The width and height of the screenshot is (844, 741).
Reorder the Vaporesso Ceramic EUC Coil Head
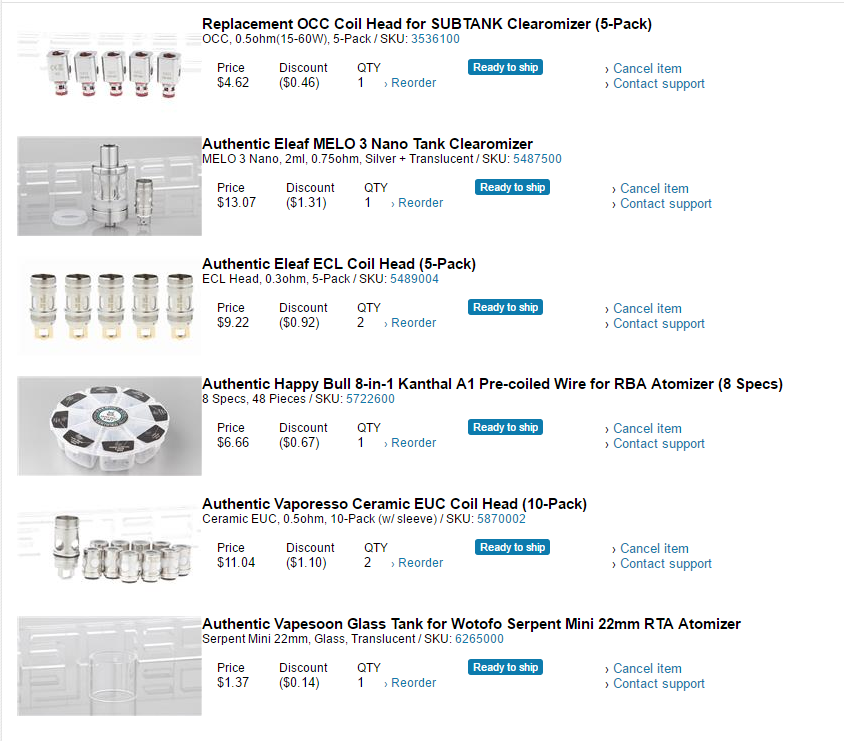click(x=420, y=563)
